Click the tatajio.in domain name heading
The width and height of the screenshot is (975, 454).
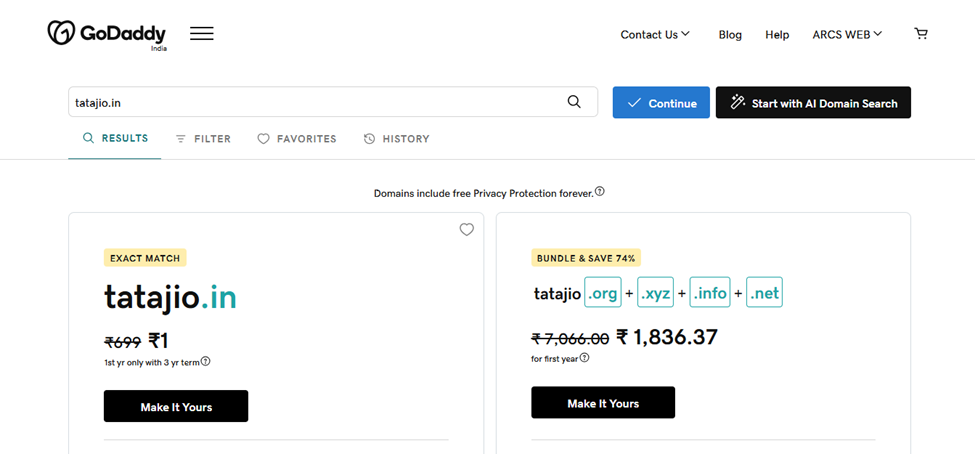pos(170,297)
